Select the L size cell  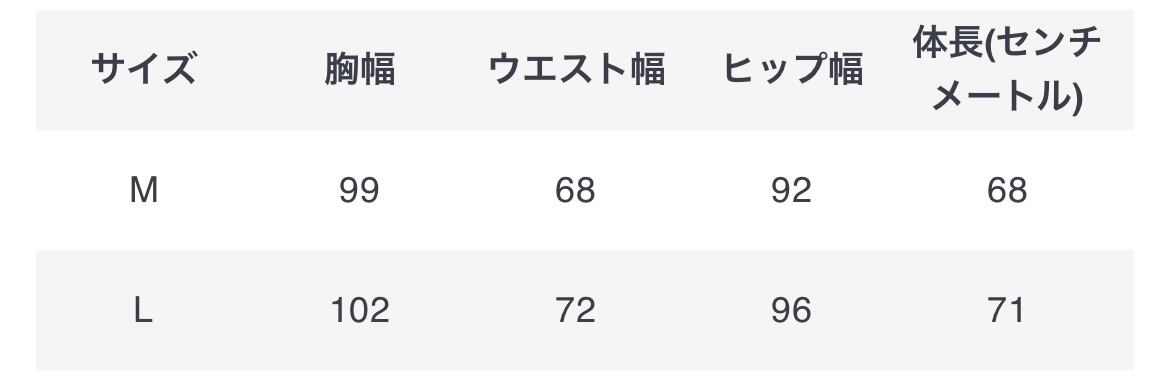[143, 310]
